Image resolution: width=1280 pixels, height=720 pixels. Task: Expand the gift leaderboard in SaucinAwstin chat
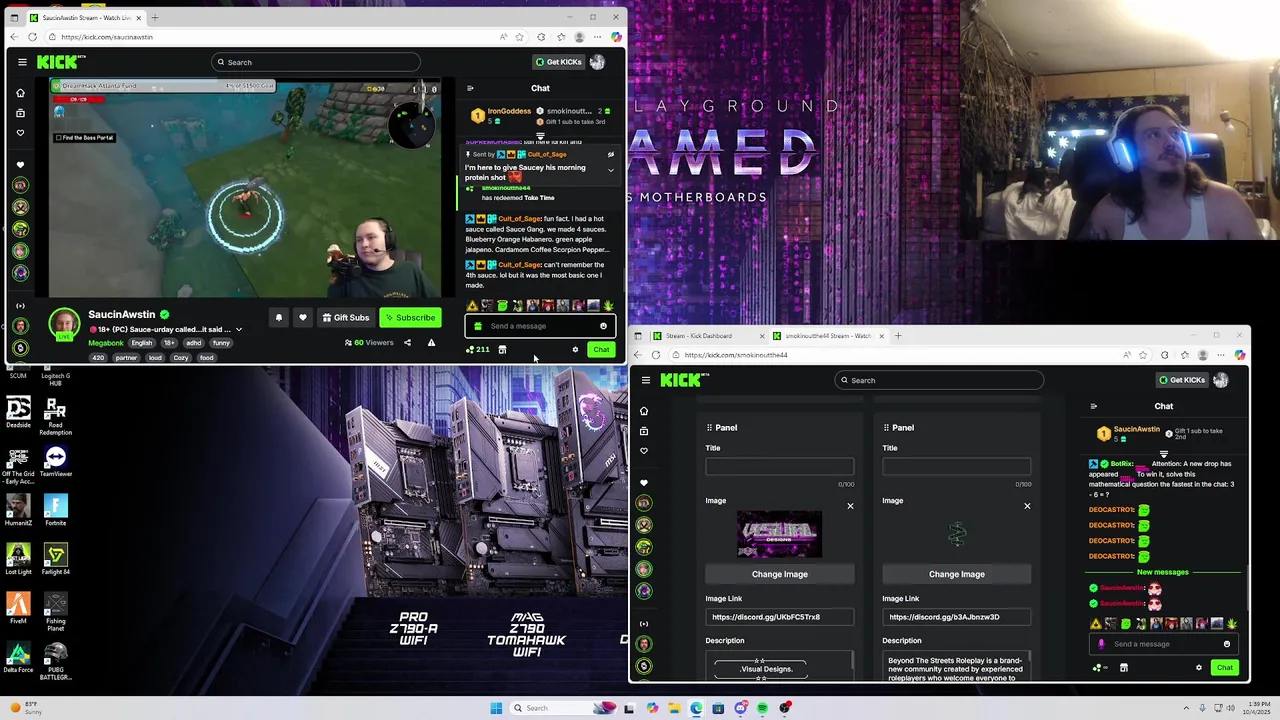pos(540,136)
